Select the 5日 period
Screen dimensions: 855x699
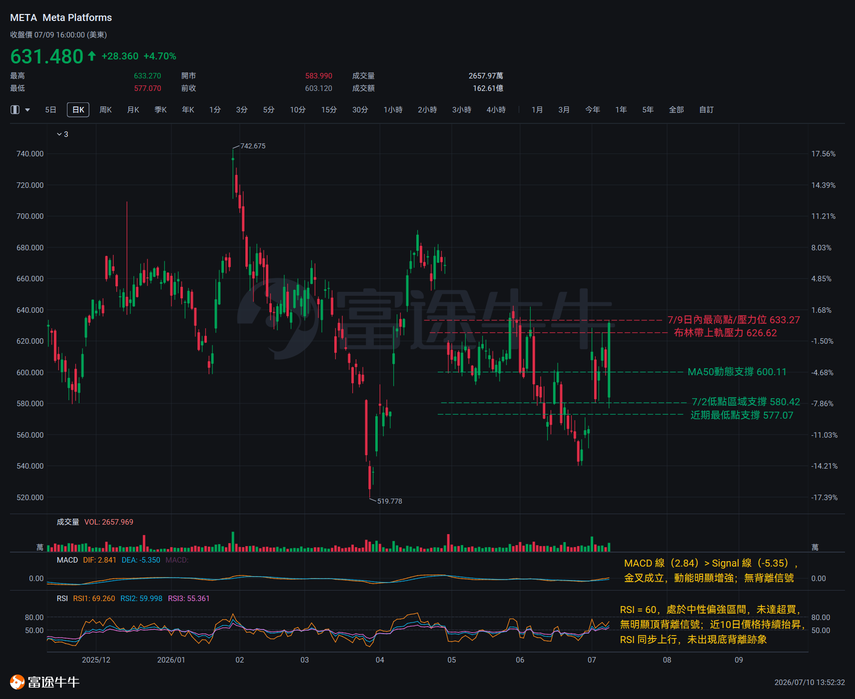click(51, 110)
